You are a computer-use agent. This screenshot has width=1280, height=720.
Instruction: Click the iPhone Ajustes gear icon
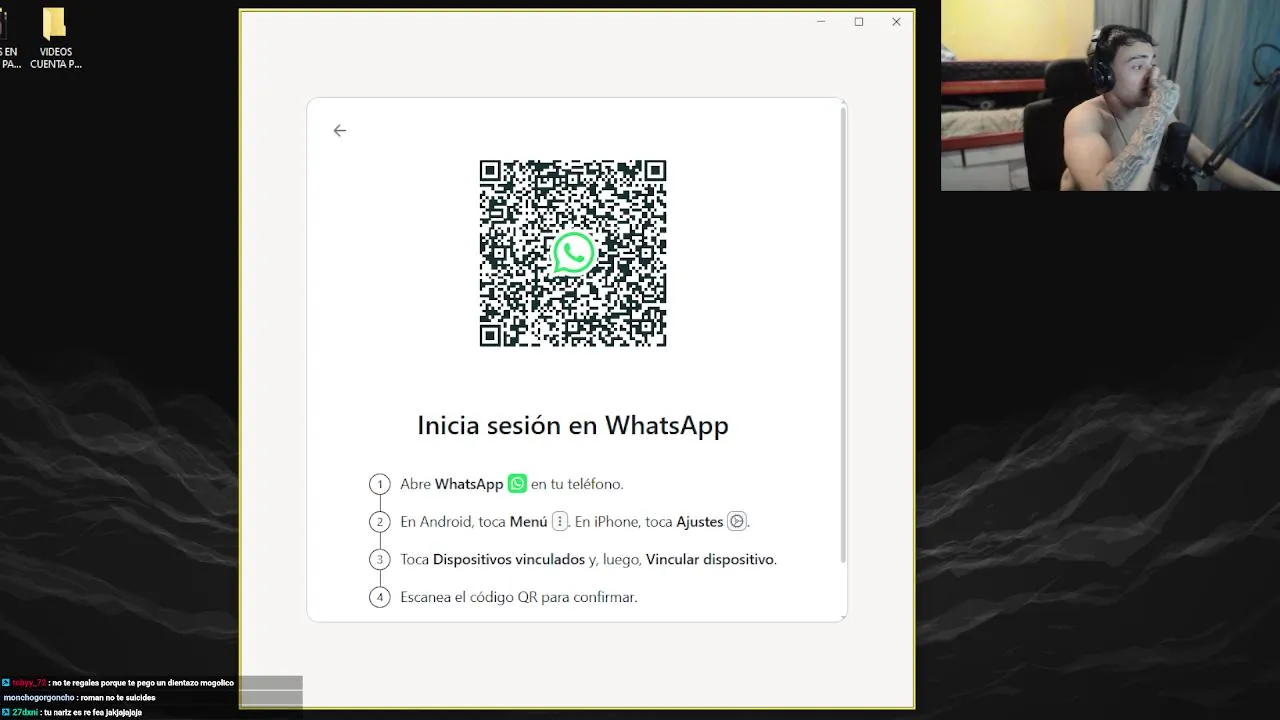pos(737,521)
